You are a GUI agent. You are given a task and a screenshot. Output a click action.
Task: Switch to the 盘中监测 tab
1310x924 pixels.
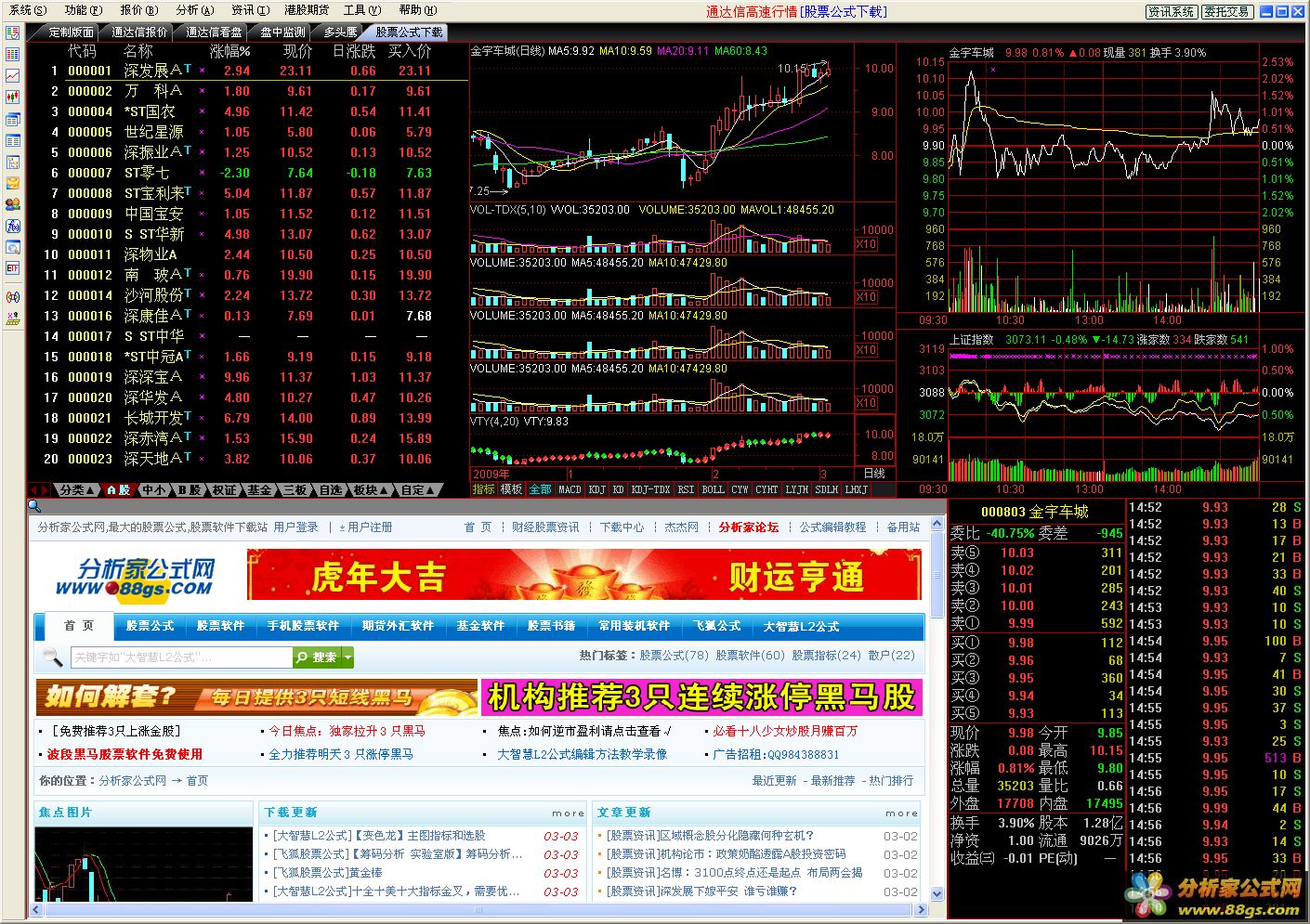pos(282,32)
